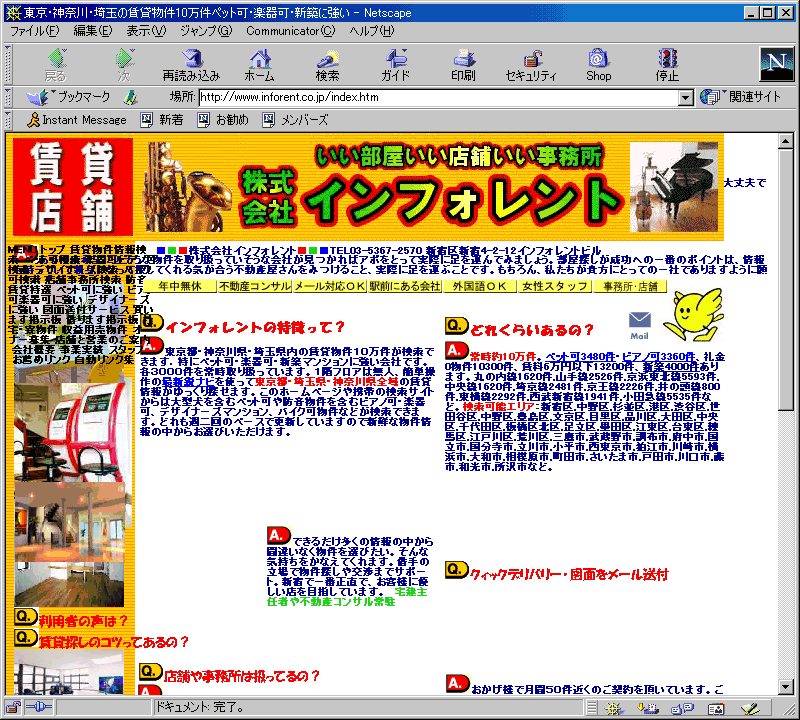Viewport: 800px width, 720px height.
Task: Click the 大丈夫で link beside banner
Action: tap(745, 183)
